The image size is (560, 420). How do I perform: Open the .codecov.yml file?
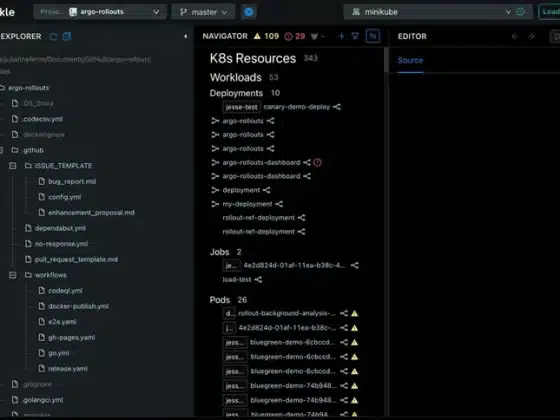42,119
